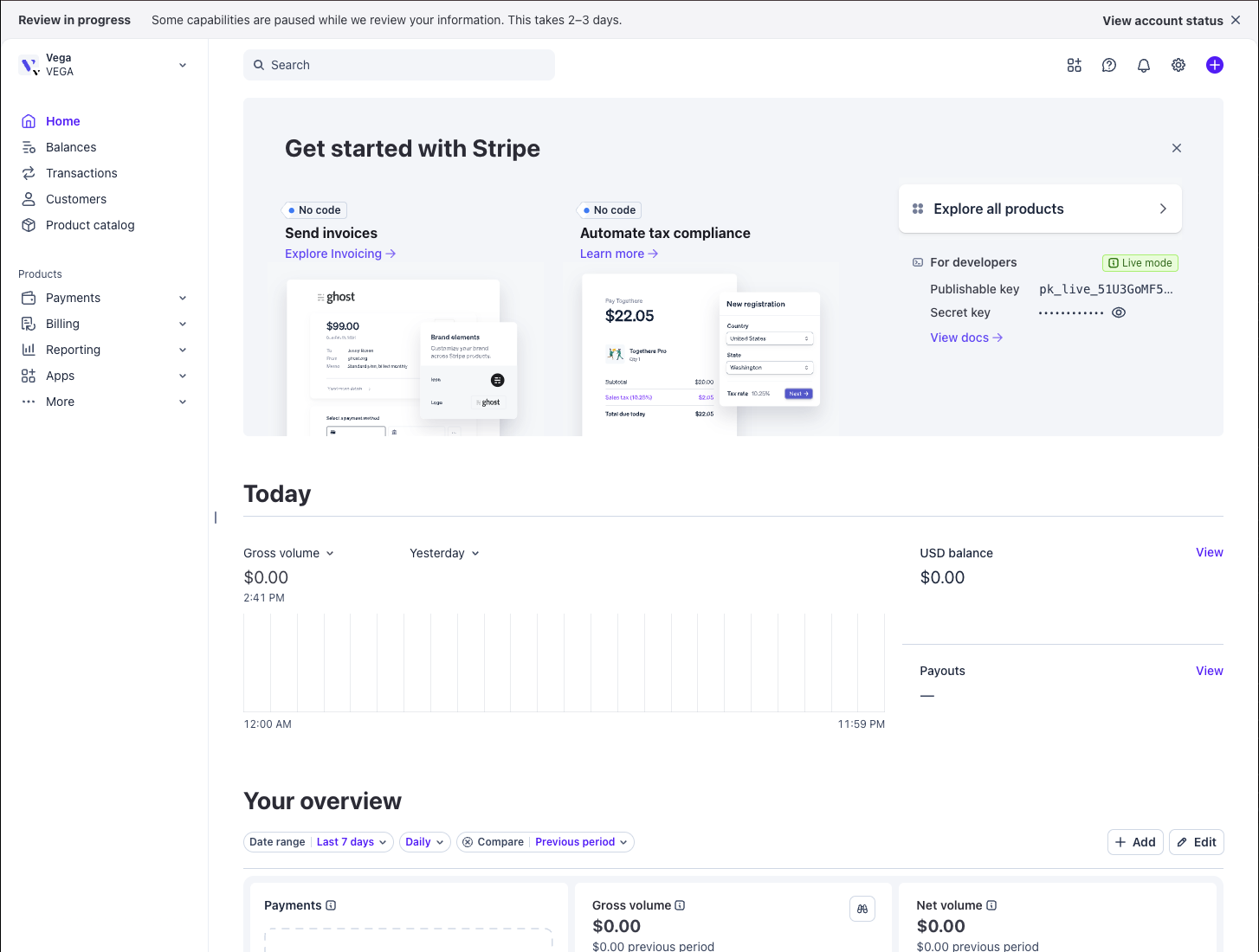1259x952 pixels.
Task: Open the View docs link
Action: coord(966,338)
